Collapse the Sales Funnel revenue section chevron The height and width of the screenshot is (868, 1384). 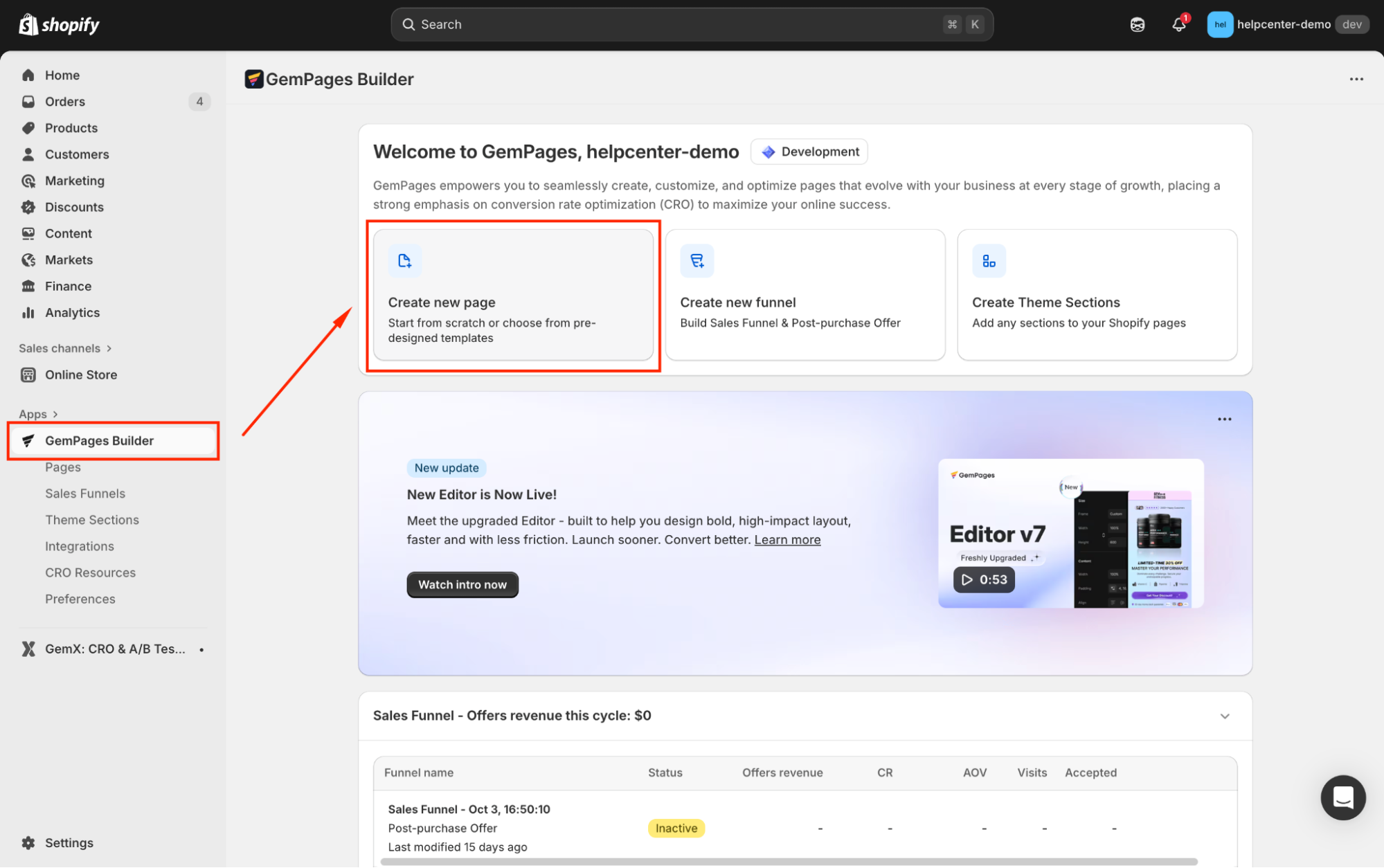[1225, 716]
